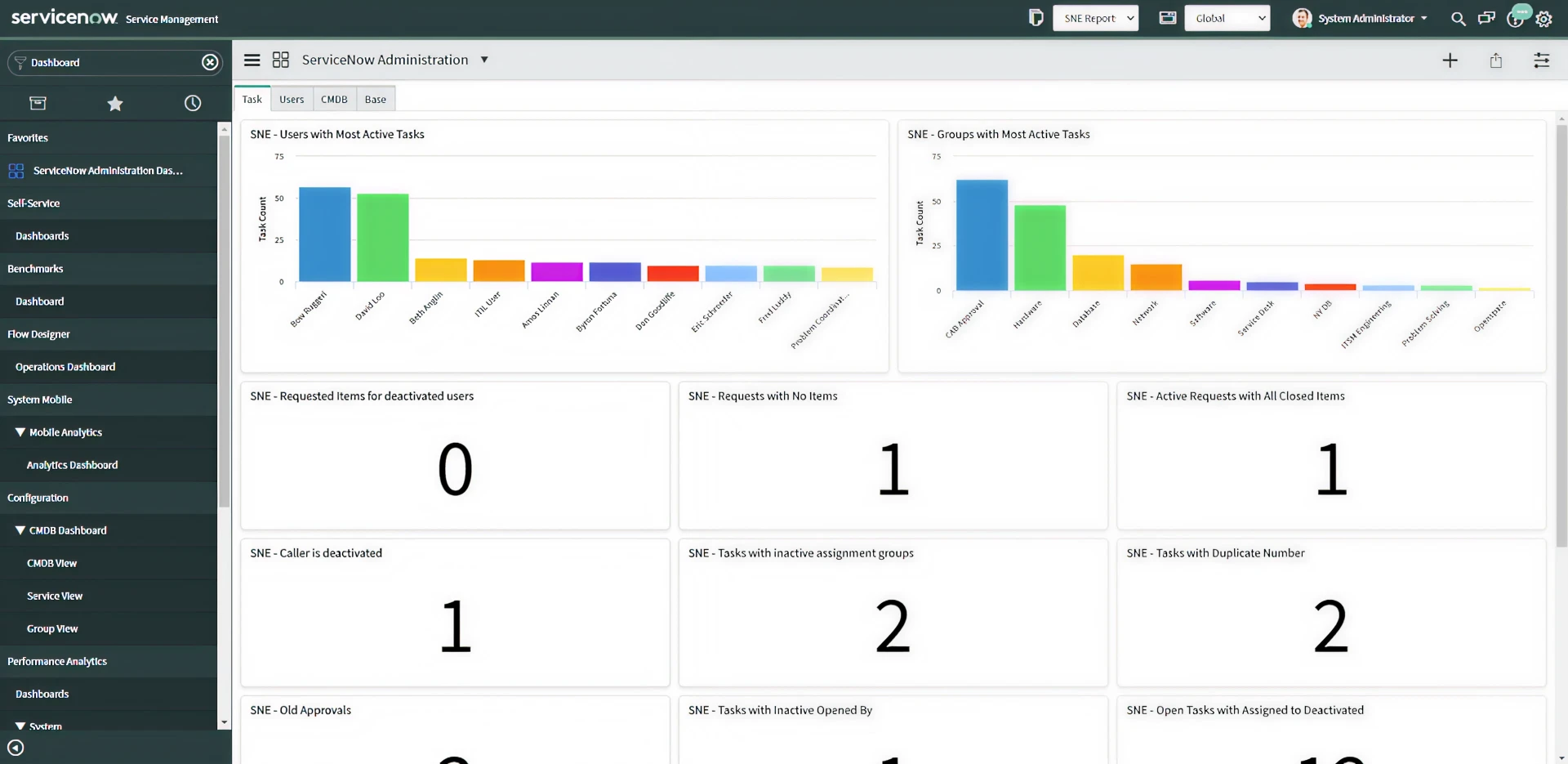Collapse the navigator using the hamburger icon
This screenshot has height=764, width=1568.
(252, 59)
